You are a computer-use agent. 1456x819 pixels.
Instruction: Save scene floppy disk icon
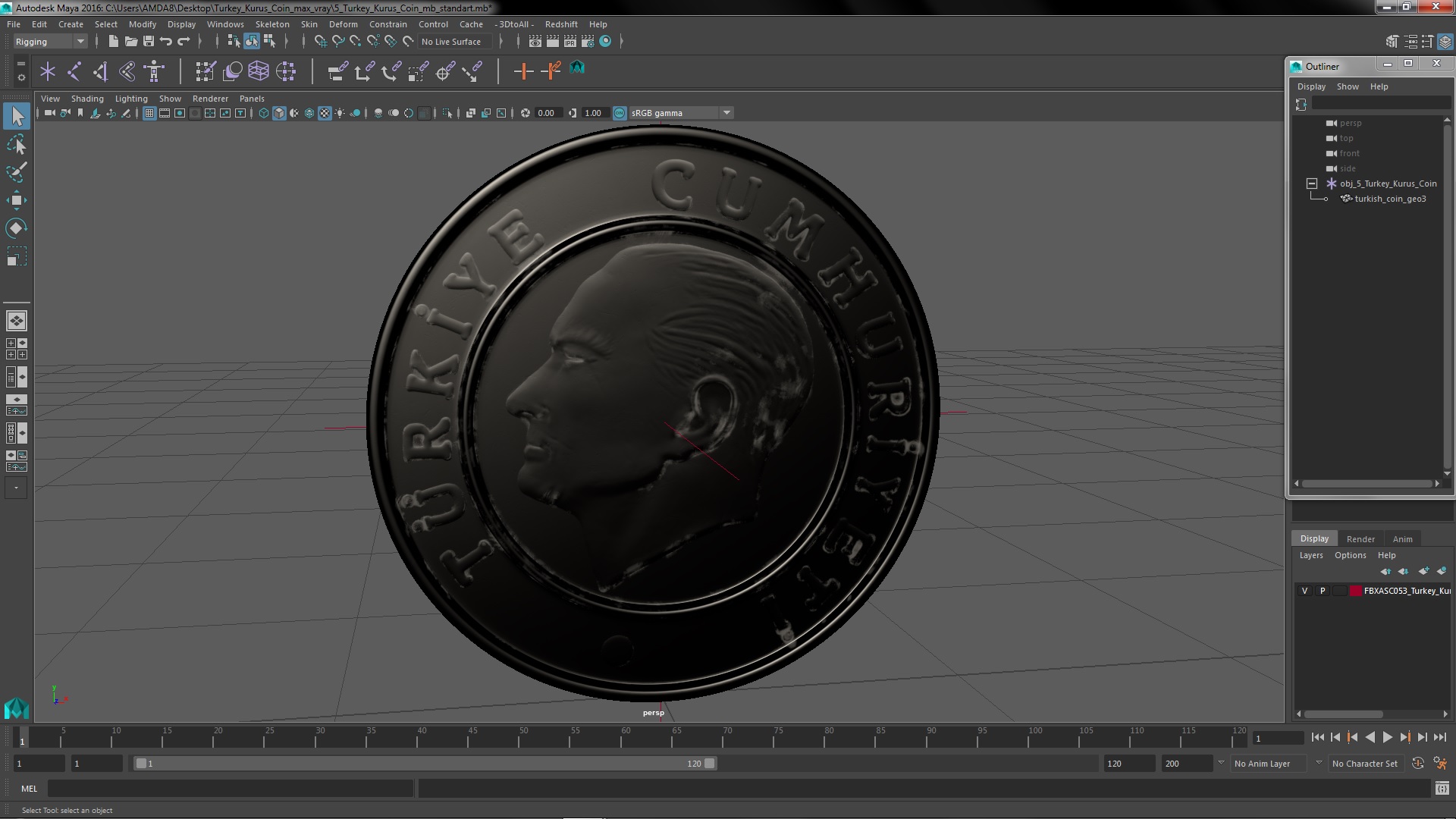[149, 42]
